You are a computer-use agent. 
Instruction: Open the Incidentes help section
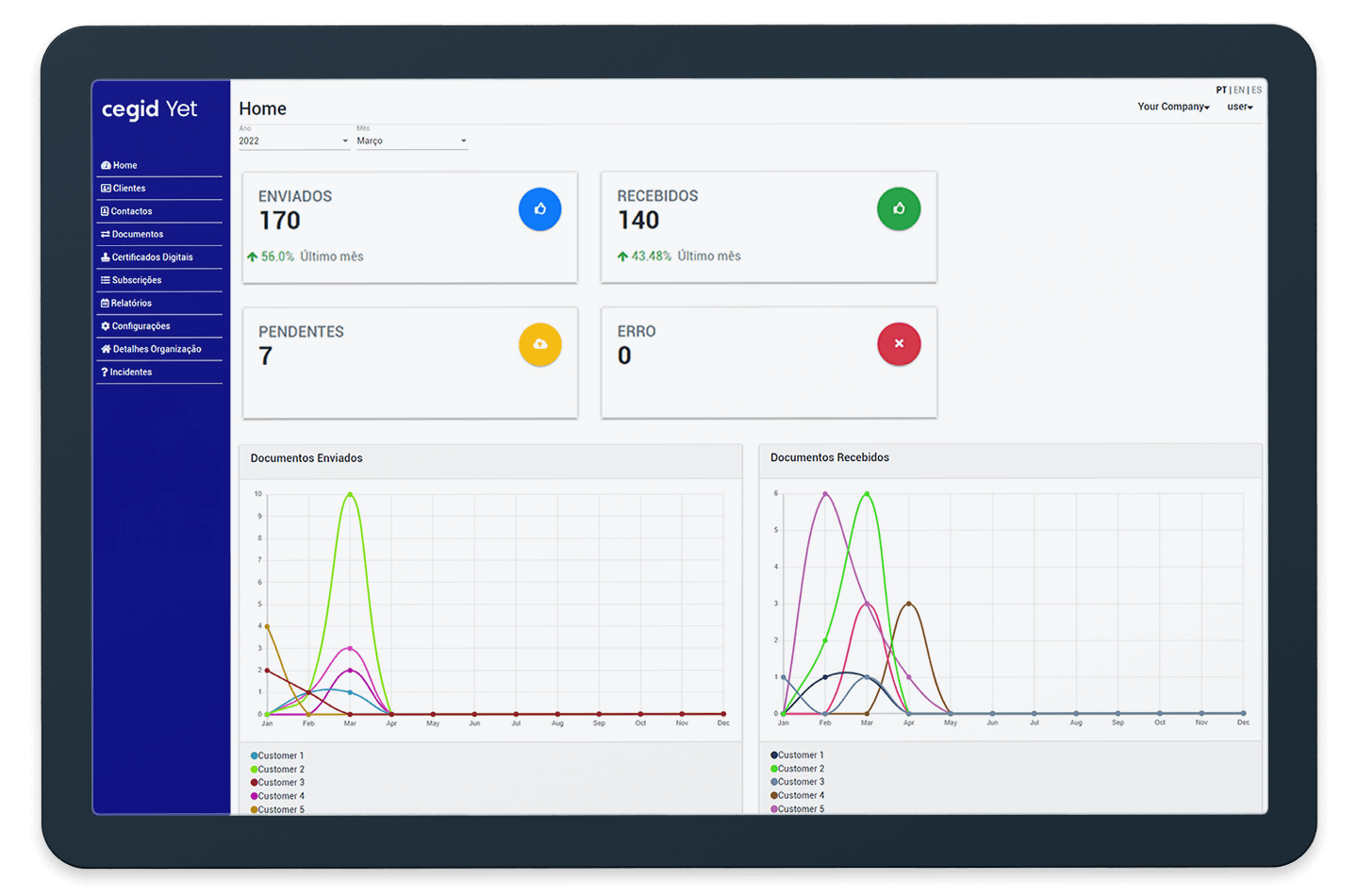[130, 373]
